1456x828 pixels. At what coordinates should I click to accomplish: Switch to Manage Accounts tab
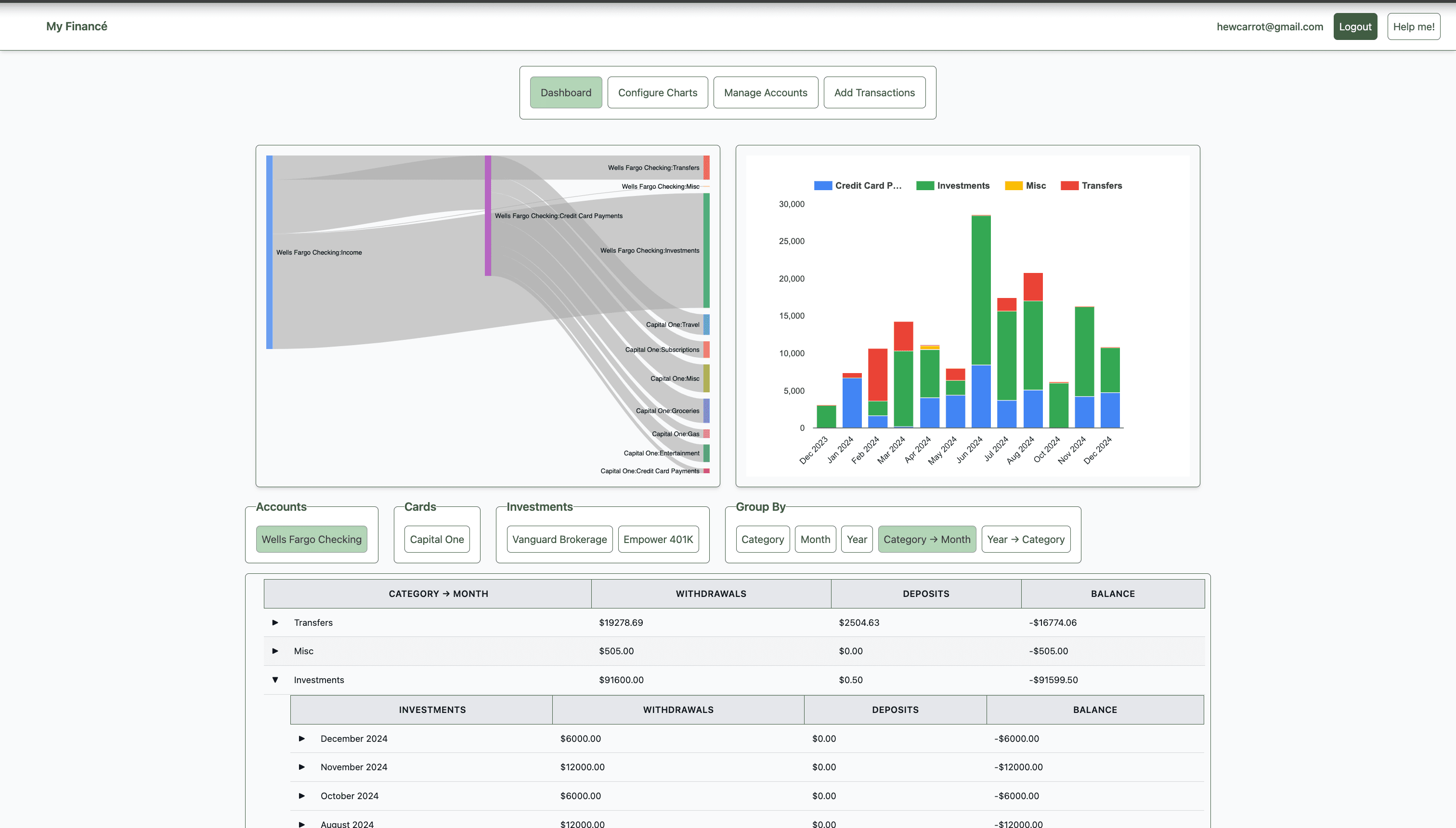(766, 93)
